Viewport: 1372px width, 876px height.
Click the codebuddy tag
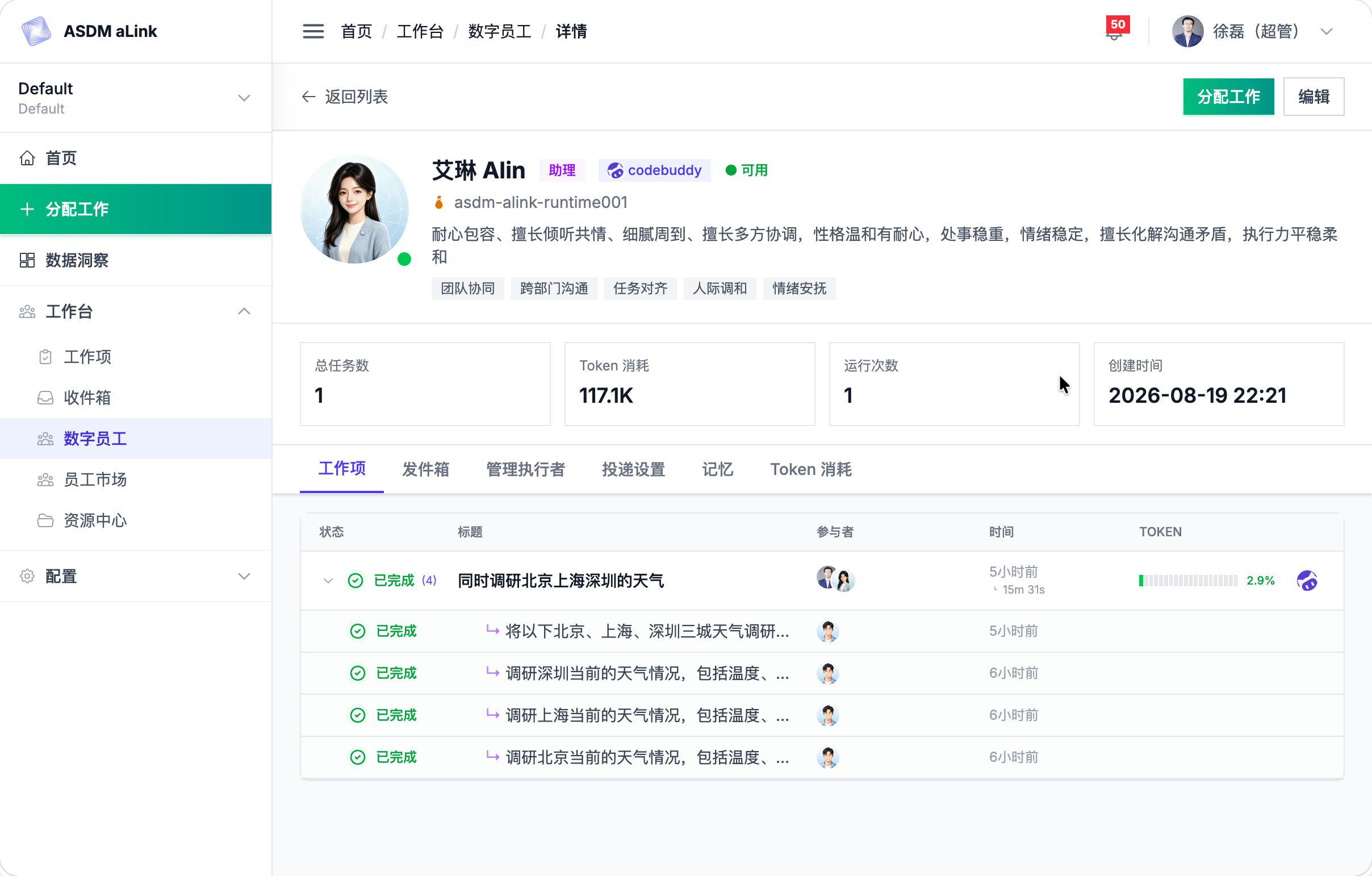pos(654,170)
